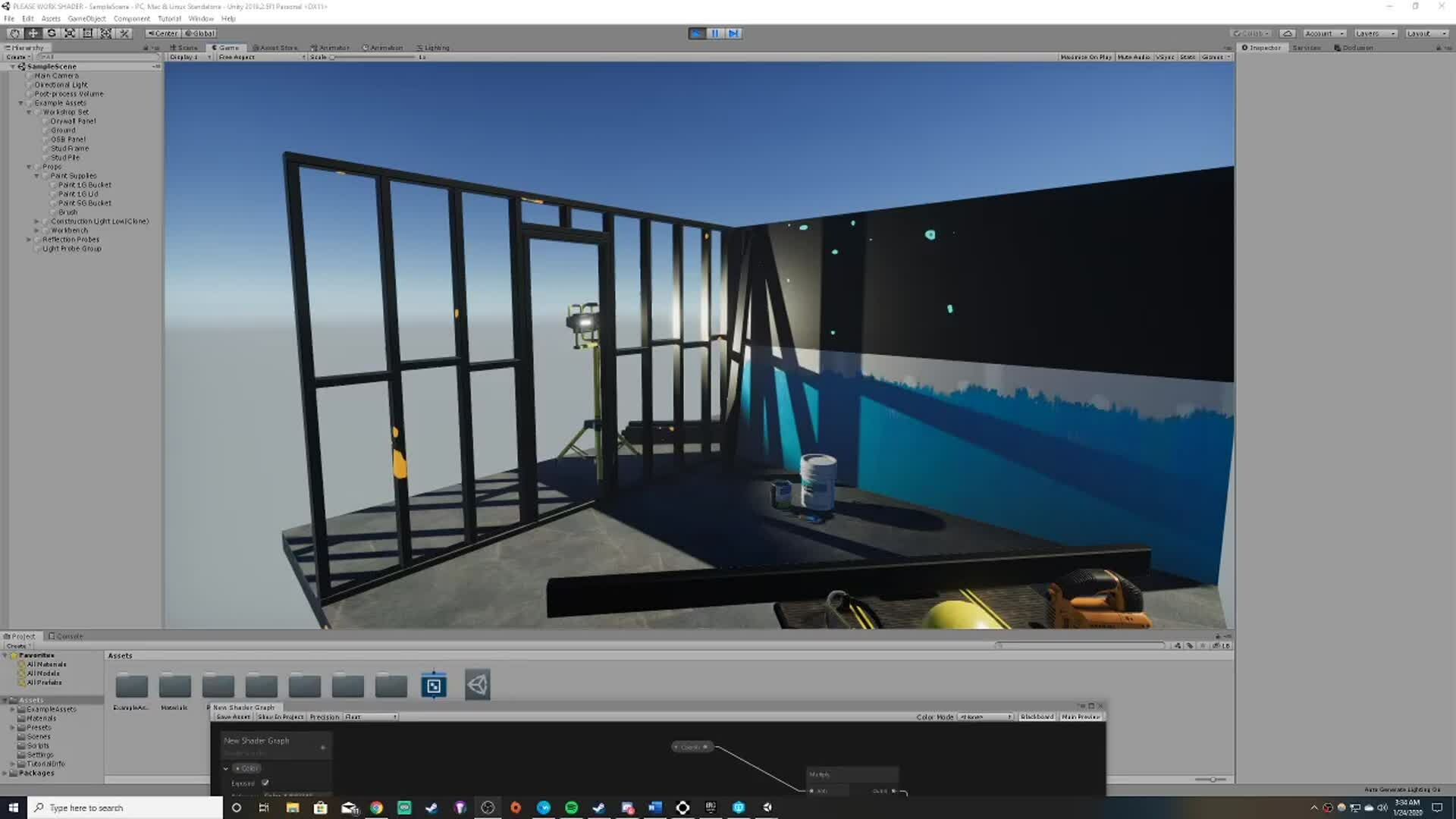This screenshot has height=819, width=1456.
Task: Uncheck the Exposed checkbox in Blackboard
Action: click(265, 783)
